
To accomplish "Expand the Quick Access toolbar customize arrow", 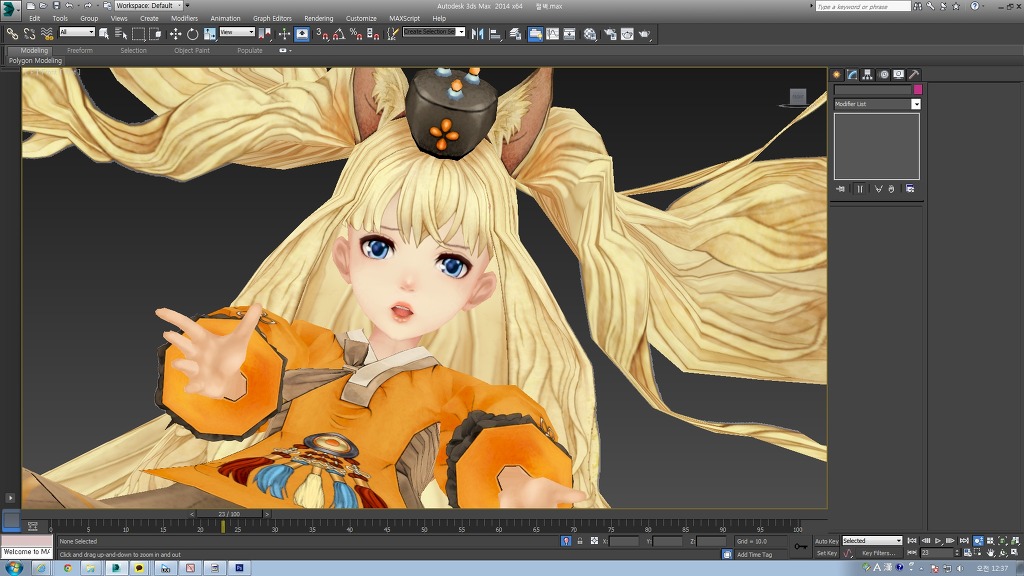I will pyautogui.click(x=187, y=5).
